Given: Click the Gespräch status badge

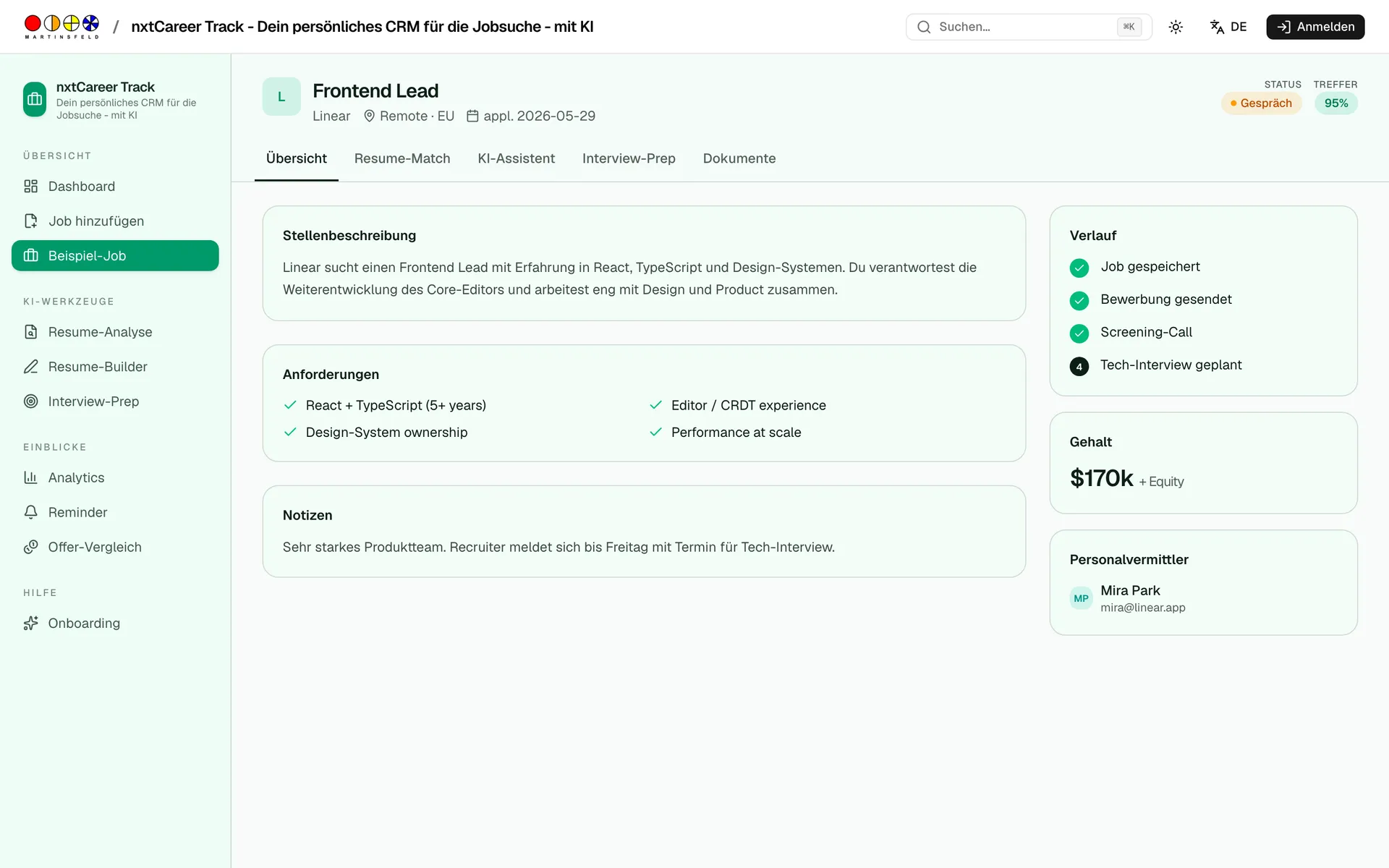Looking at the screenshot, I should point(1261,103).
